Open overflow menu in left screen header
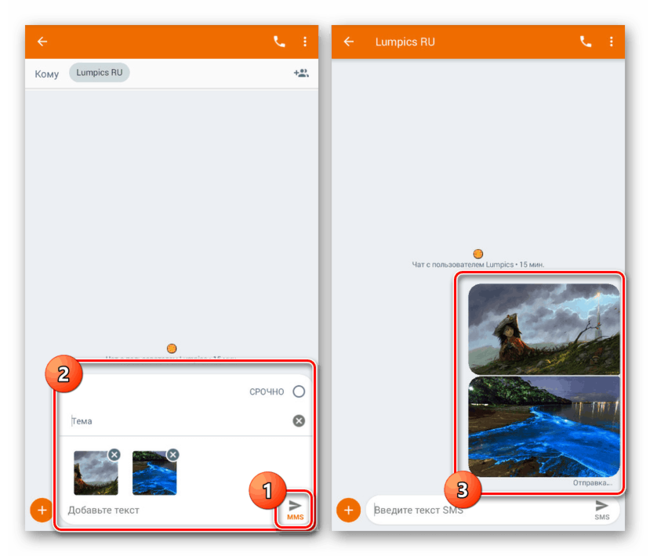Viewport: 650px width, 556px height. pyautogui.click(x=305, y=41)
